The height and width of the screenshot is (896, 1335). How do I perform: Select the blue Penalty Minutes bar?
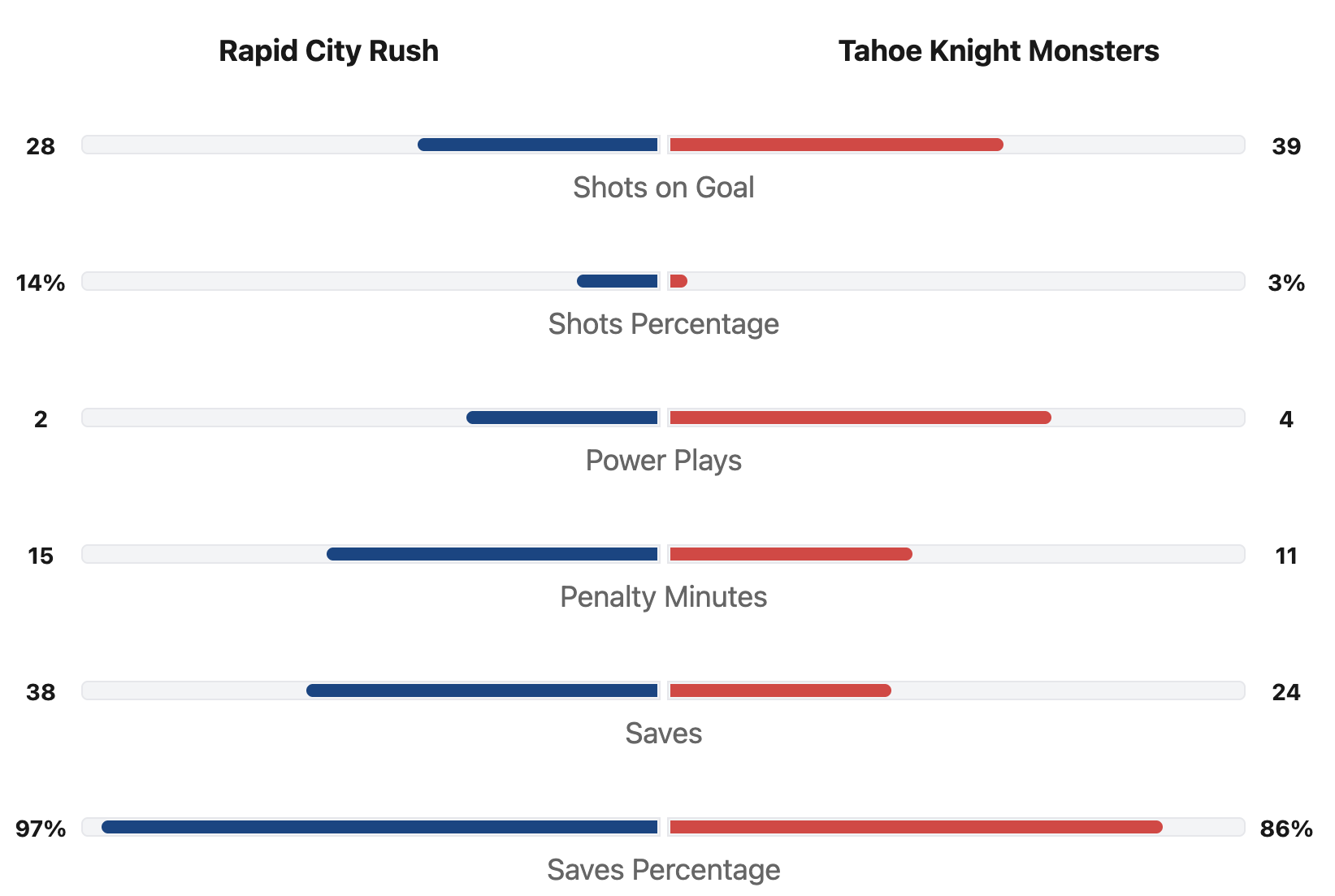coord(492,555)
